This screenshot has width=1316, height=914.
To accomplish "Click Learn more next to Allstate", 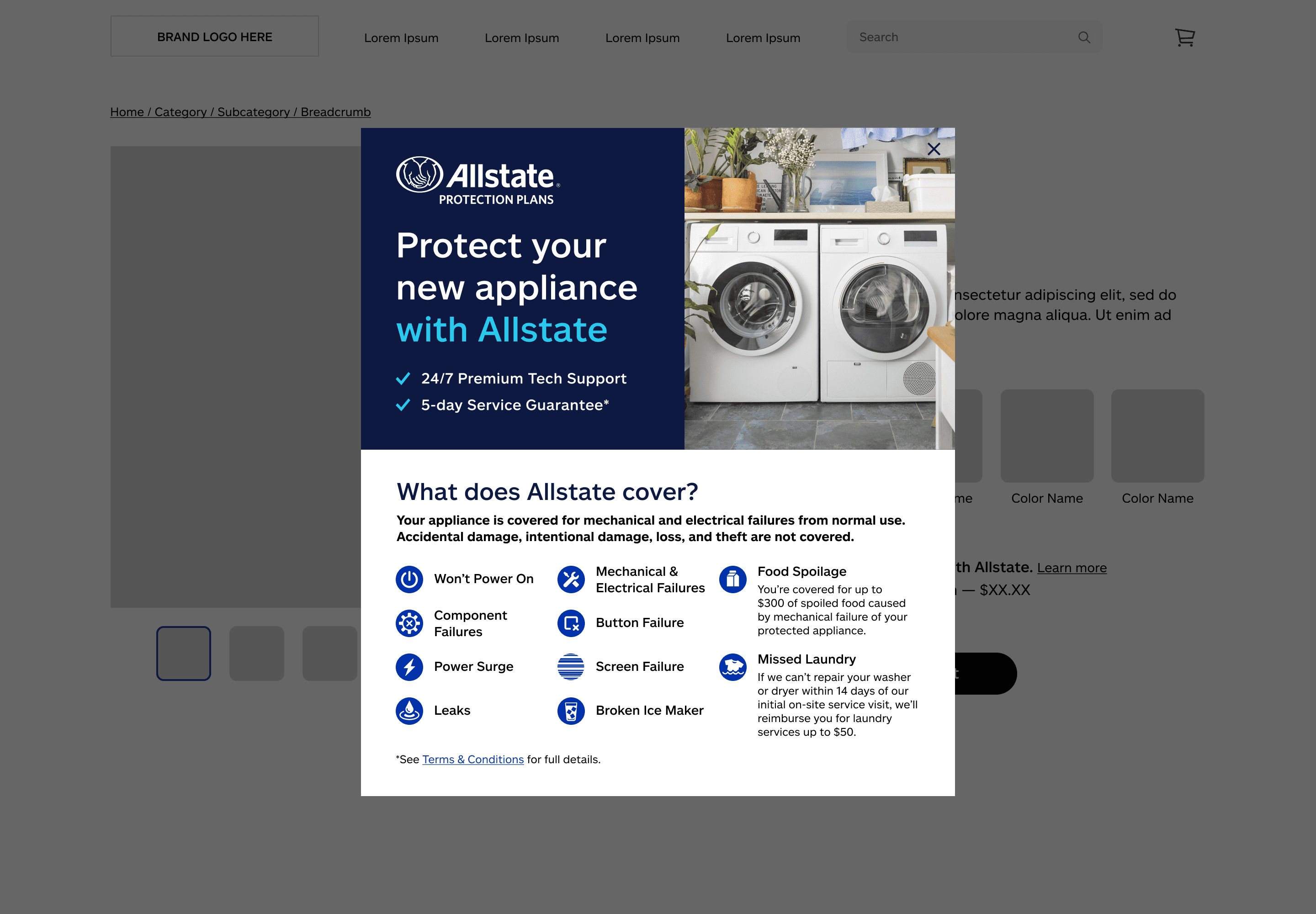I will point(1072,568).
